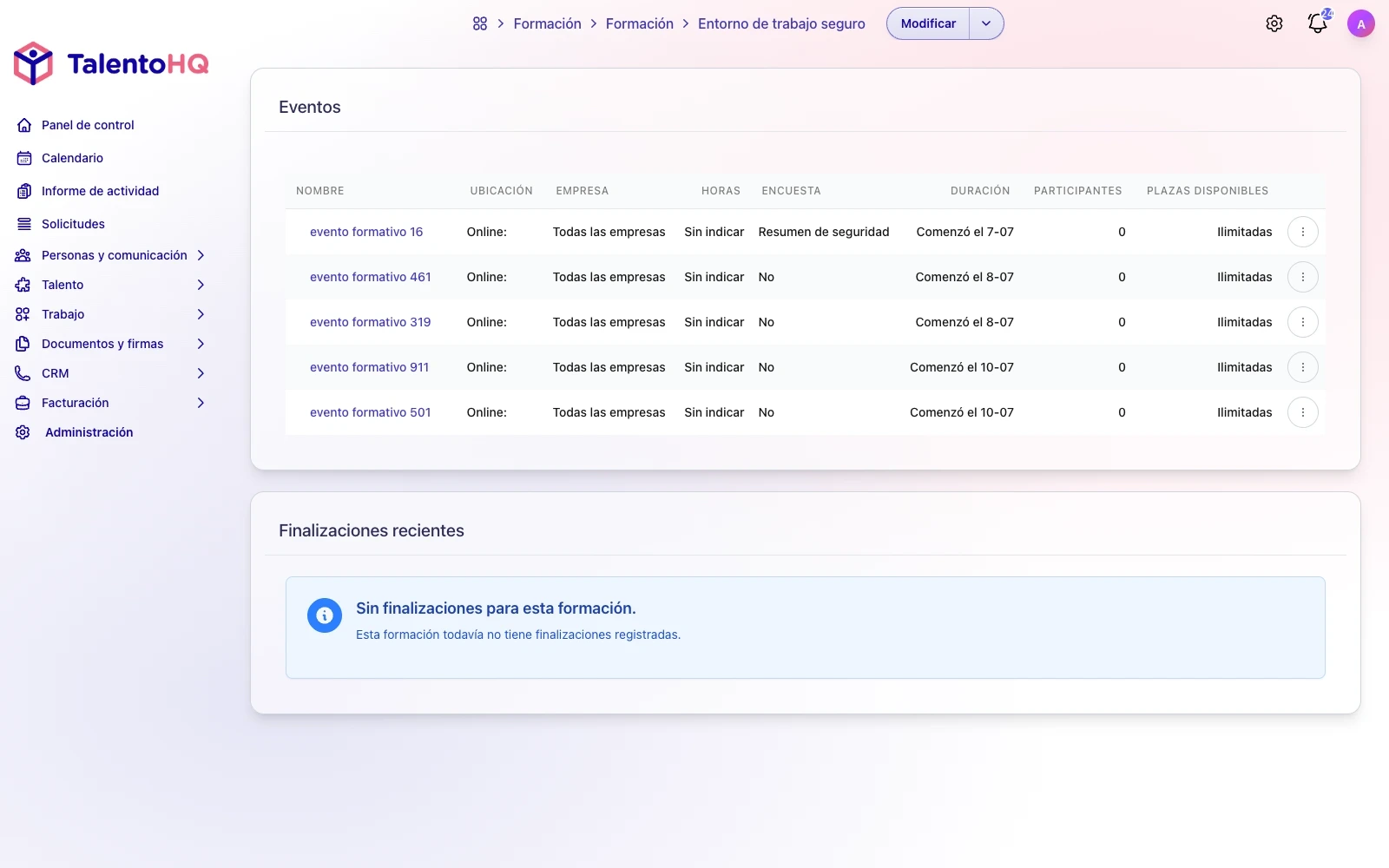This screenshot has height=868, width=1389.
Task: Open options for evento formativo 16
Action: pos(1302,232)
